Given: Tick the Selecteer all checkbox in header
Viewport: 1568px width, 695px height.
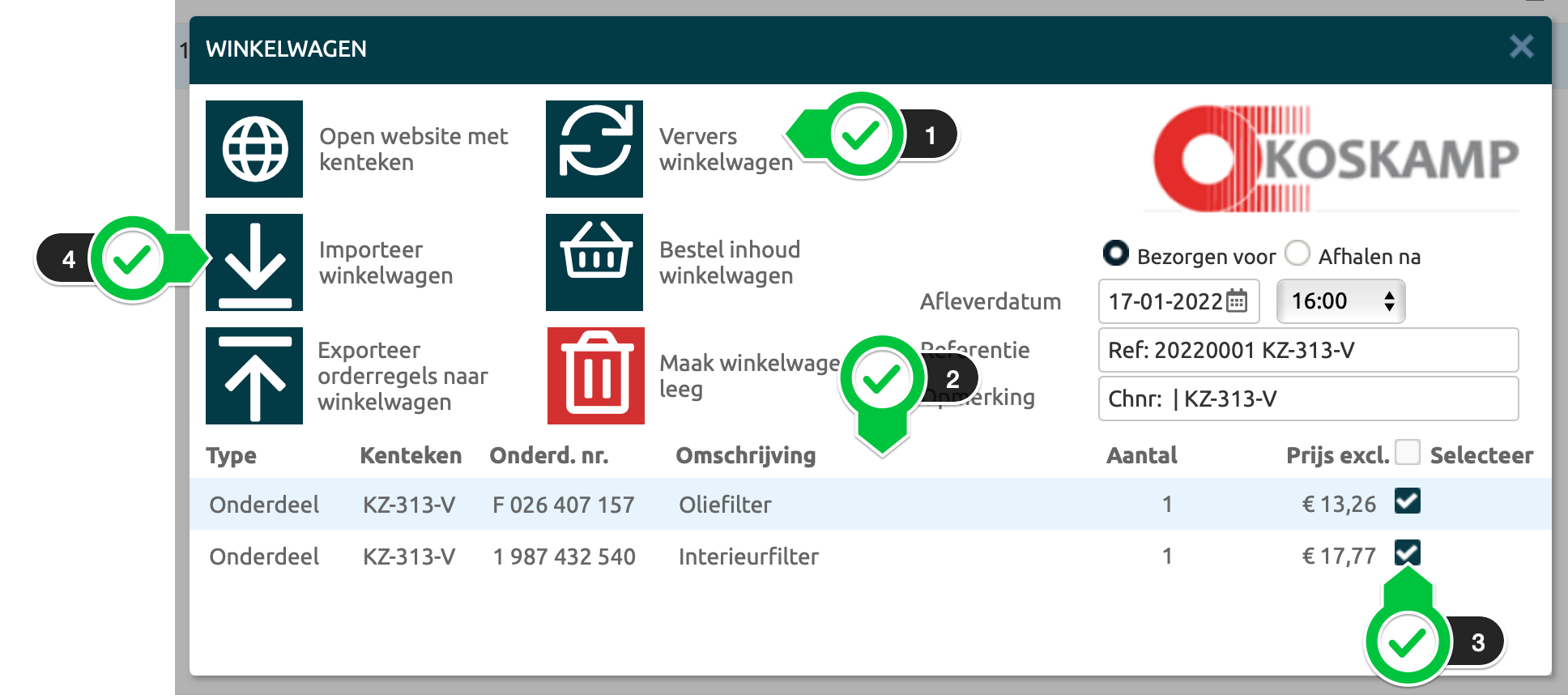Looking at the screenshot, I should (1408, 452).
